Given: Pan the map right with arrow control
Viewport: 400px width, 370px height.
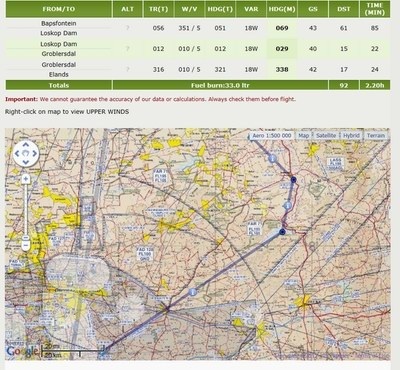Looking at the screenshot, I should 34,154.
